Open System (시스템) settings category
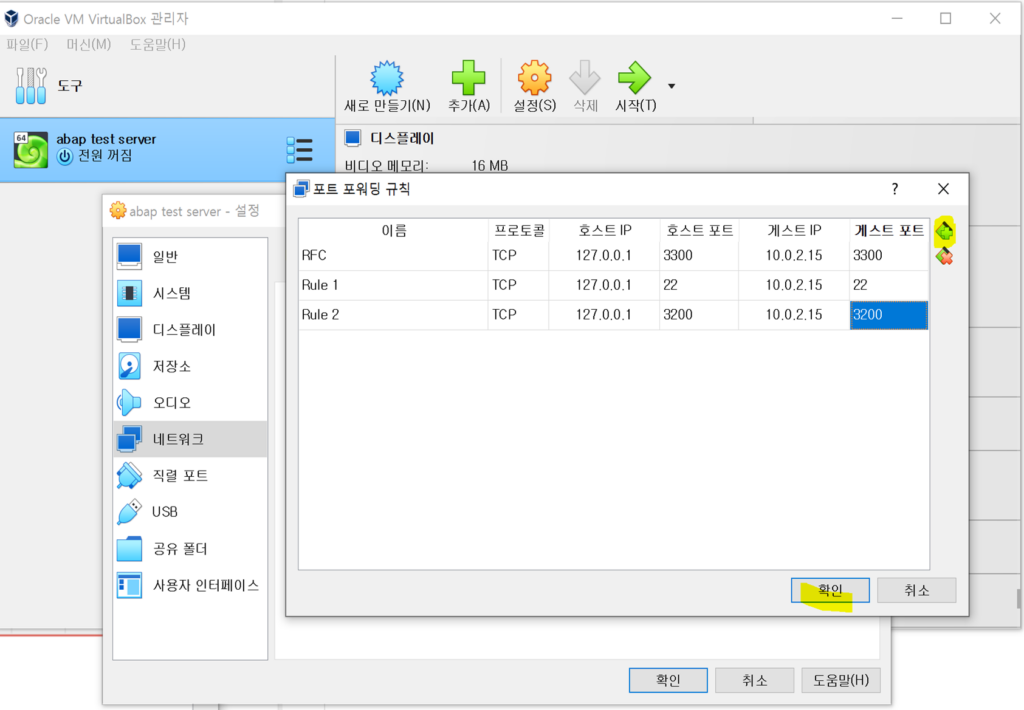 pos(190,293)
